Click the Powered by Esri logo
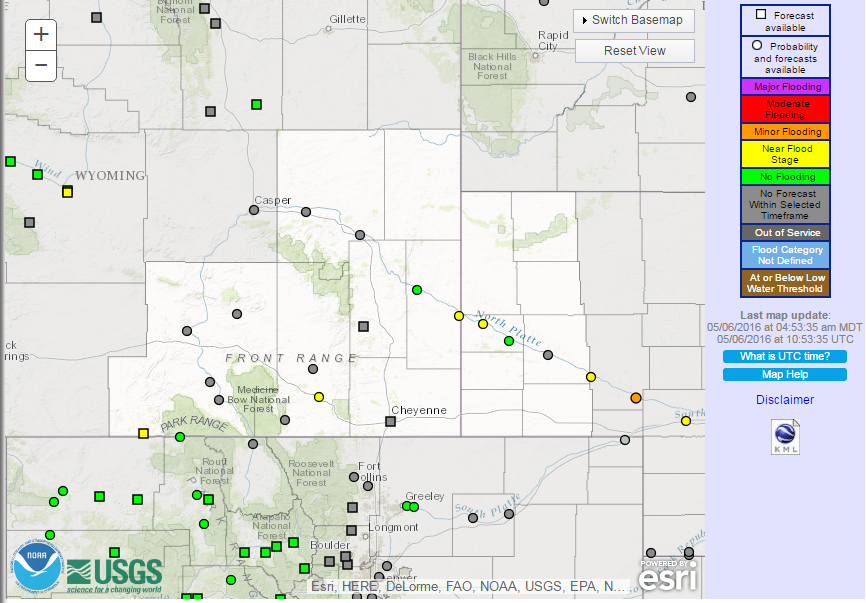The height and width of the screenshot is (603, 866). point(668,576)
